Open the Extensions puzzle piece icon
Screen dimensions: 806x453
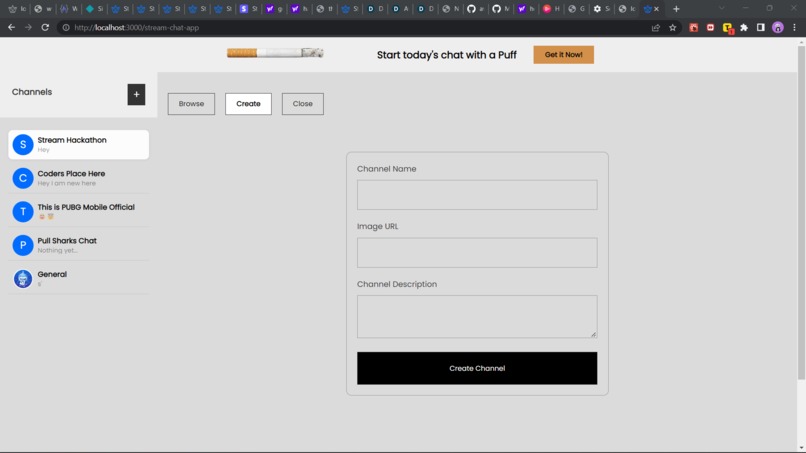pyautogui.click(x=744, y=28)
